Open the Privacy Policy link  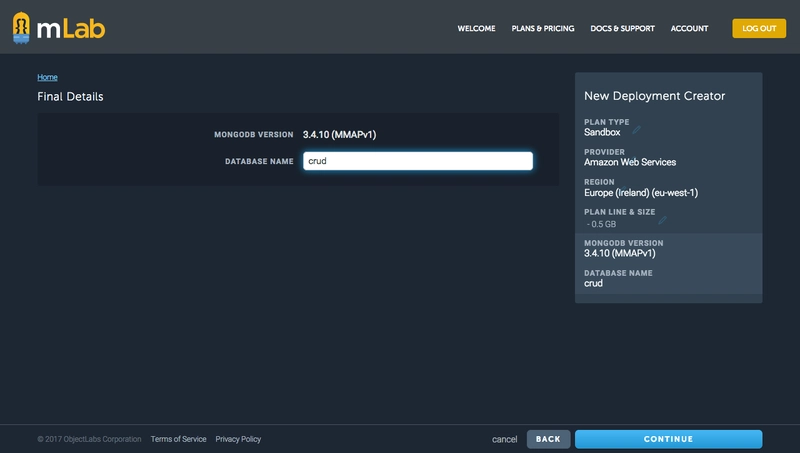238,439
